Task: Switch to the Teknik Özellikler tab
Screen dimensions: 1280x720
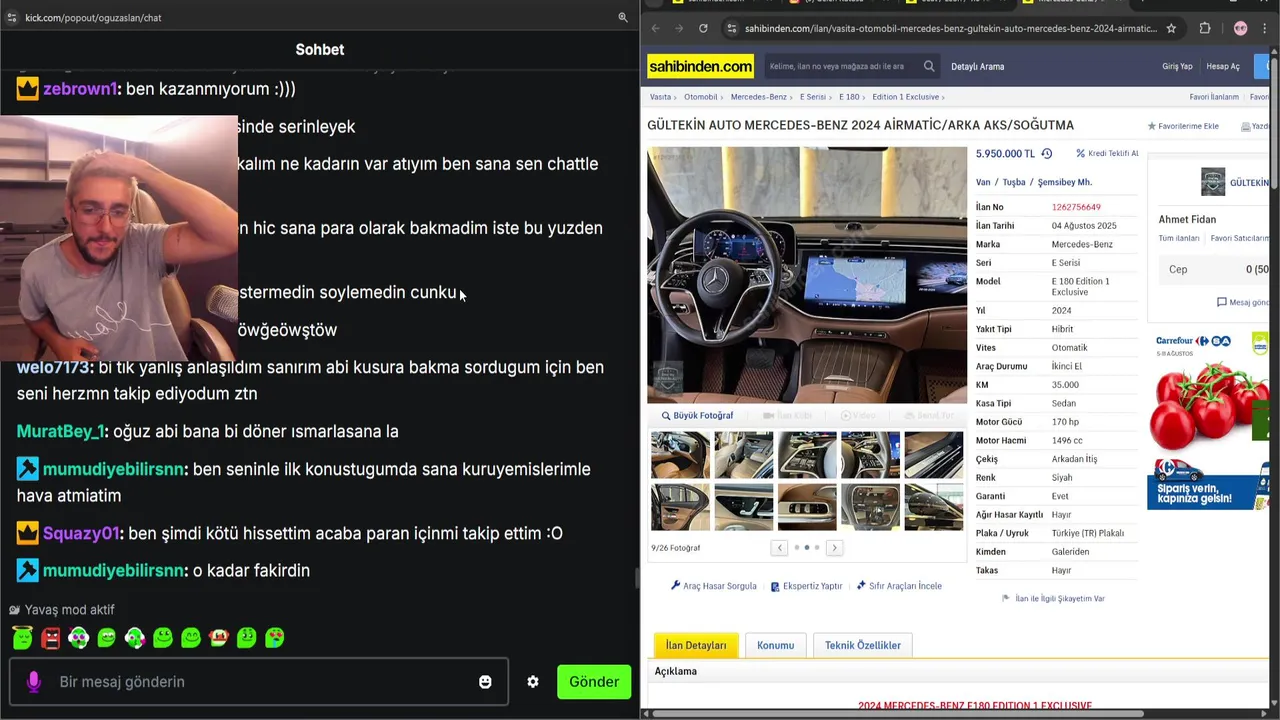Action: click(x=863, y=645)
